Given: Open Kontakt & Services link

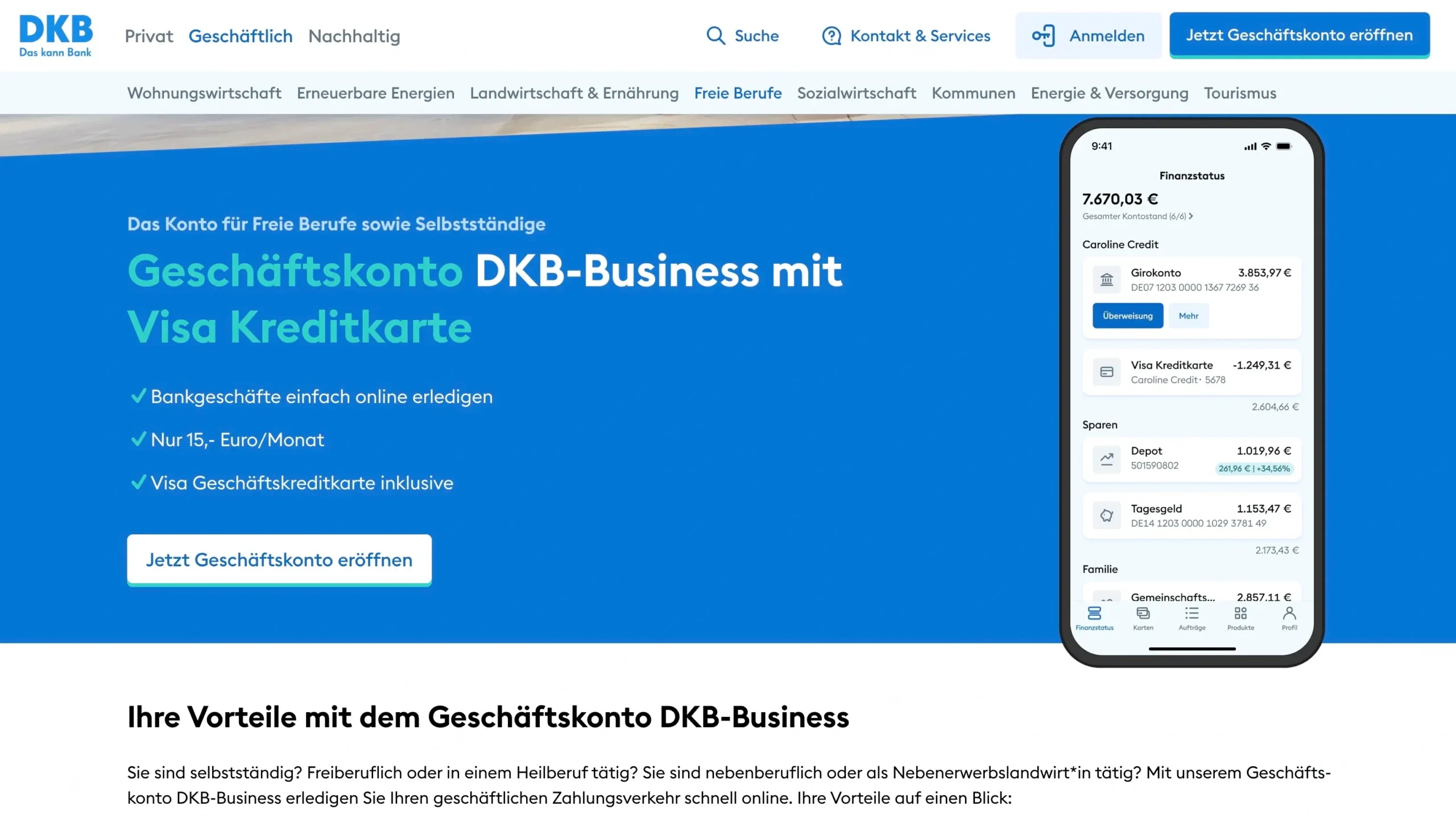Looking at the screenshot, I should [920, 36].
